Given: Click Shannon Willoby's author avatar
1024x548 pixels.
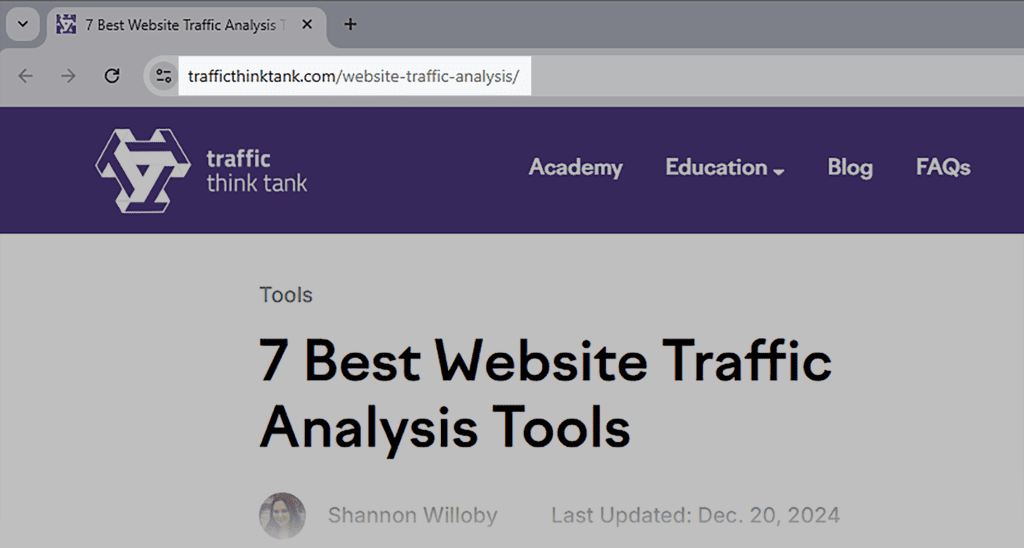Looking at the screenshot, I should pos(281,516).
